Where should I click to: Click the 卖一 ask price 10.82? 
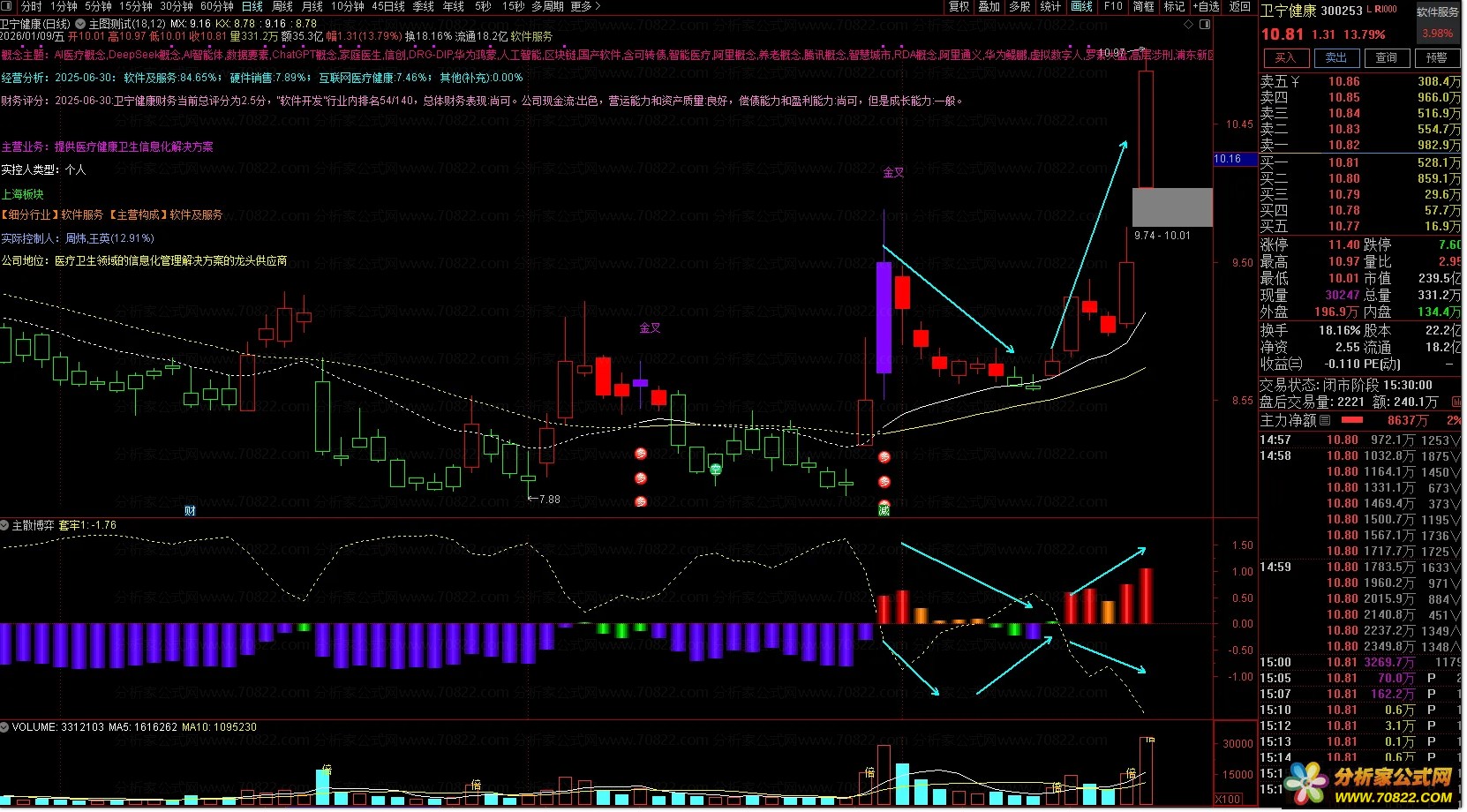tap(1344, 146)
